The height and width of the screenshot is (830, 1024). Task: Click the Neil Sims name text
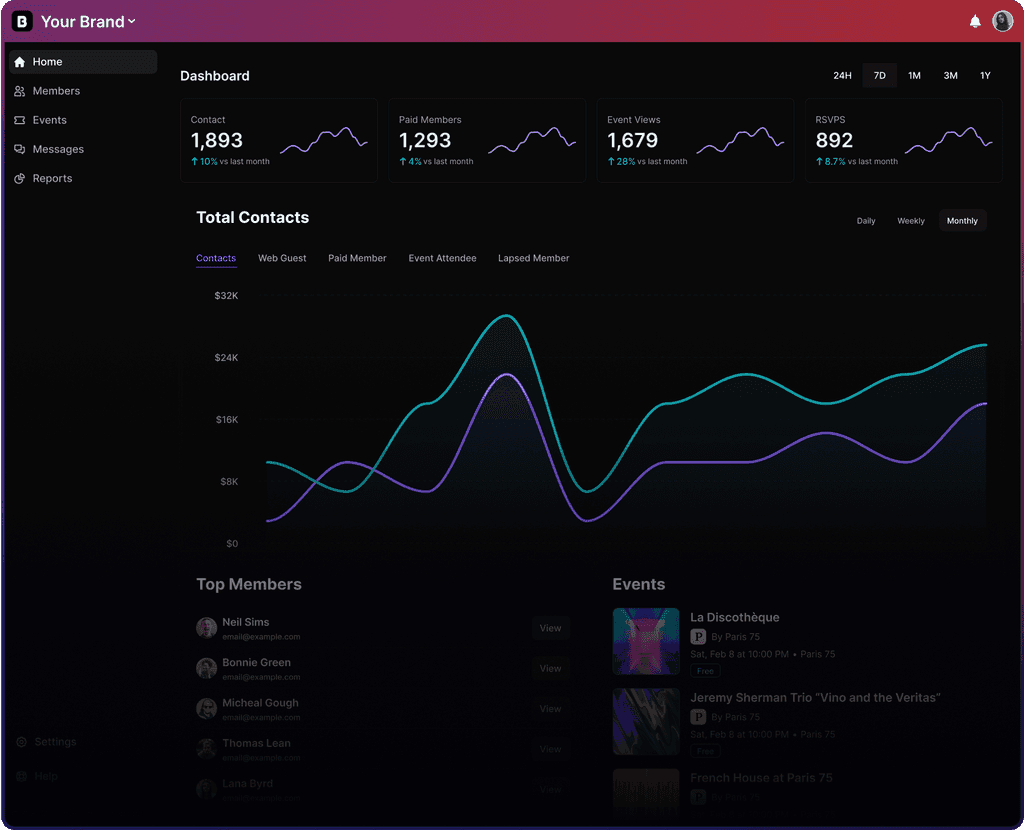pos(246,622)
